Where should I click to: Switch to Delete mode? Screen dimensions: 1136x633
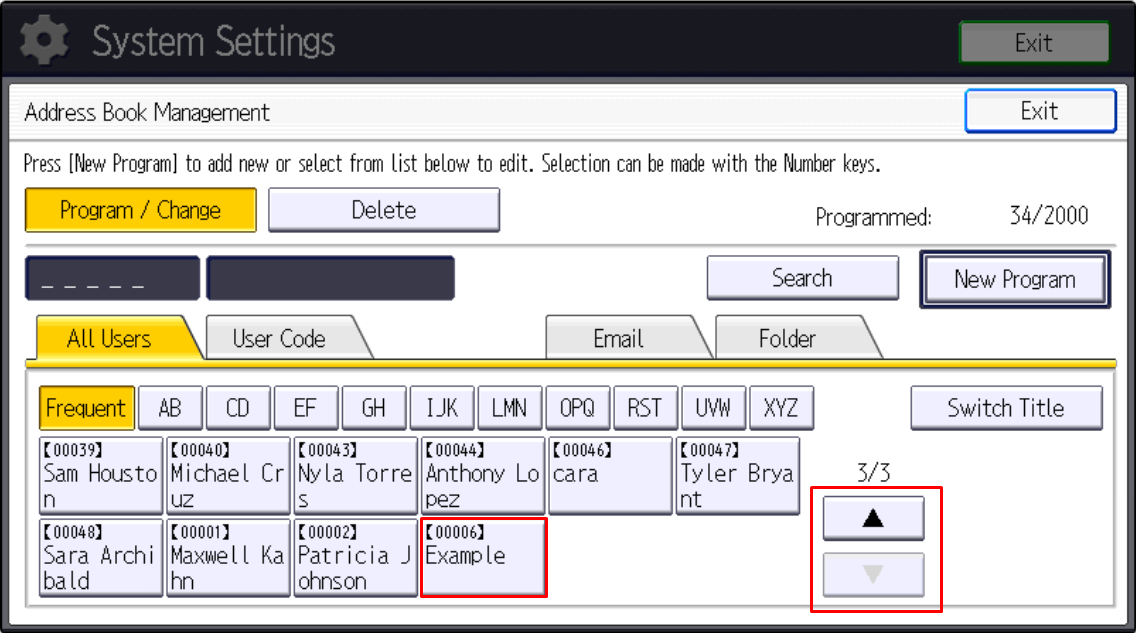(384, 209)
